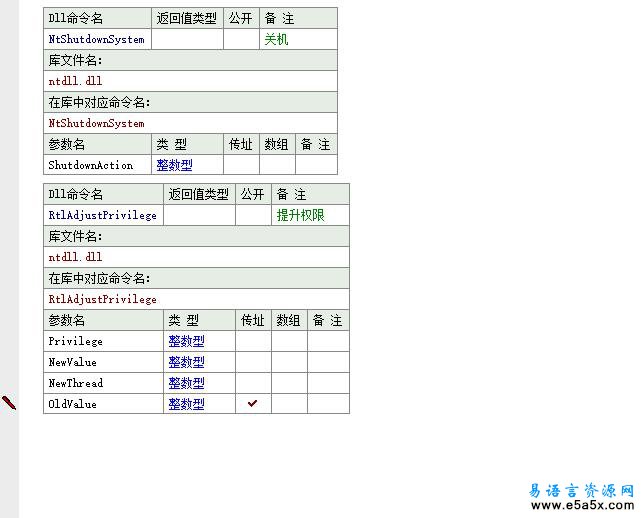Click the pencil edit marker in left margin
This screenshot has height=518, width=643.
(x=9, y=403)
